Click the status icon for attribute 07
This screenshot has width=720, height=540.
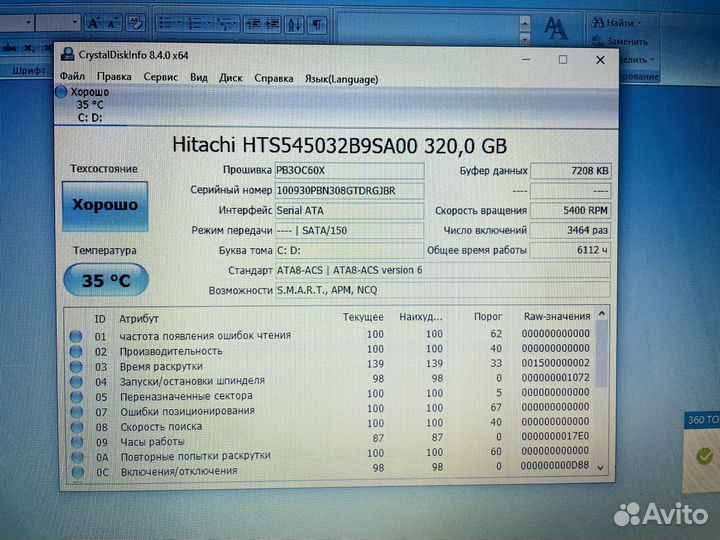[x=77, y=412]
